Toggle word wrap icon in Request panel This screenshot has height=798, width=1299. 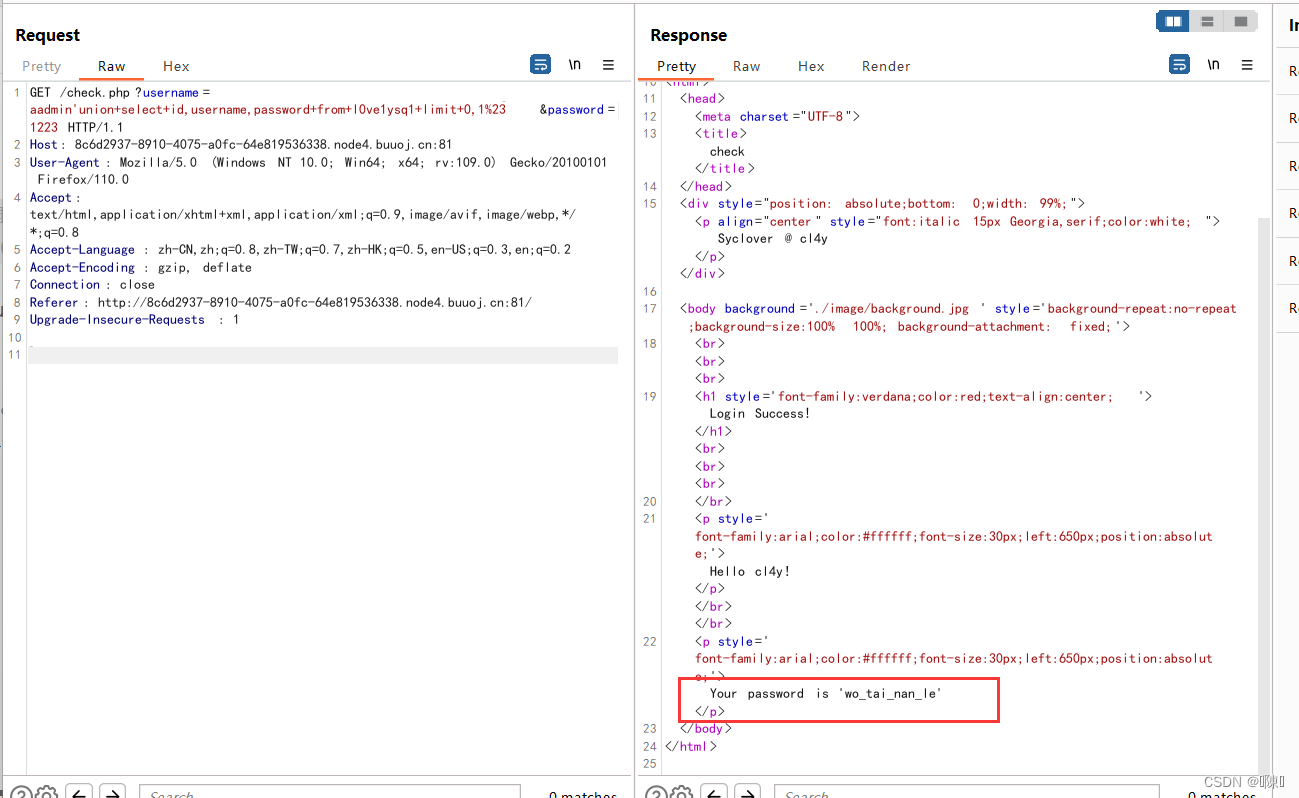click(540, 65)
